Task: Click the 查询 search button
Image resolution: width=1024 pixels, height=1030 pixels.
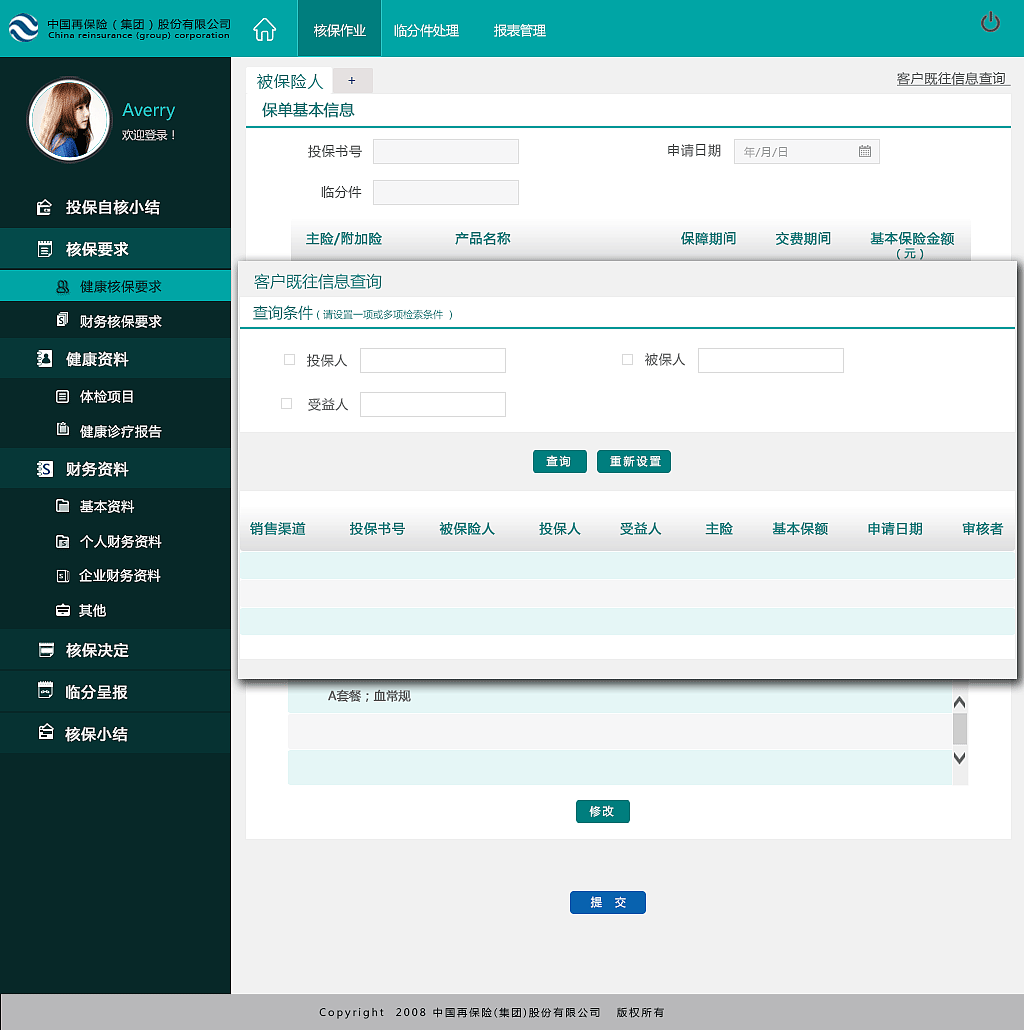Action: (559, 461)
